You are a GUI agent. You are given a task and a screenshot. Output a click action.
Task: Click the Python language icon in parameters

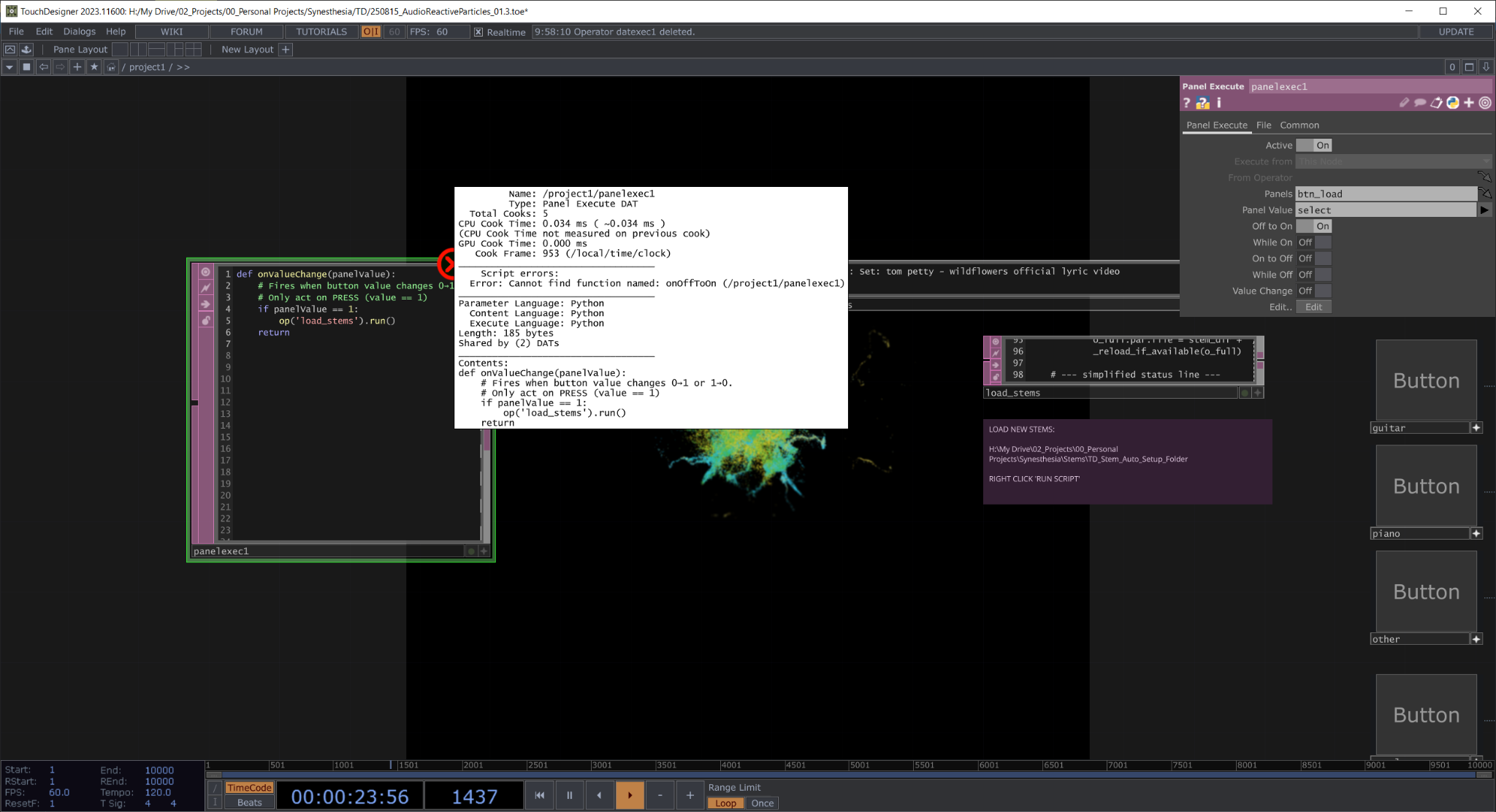point(1453,103)
